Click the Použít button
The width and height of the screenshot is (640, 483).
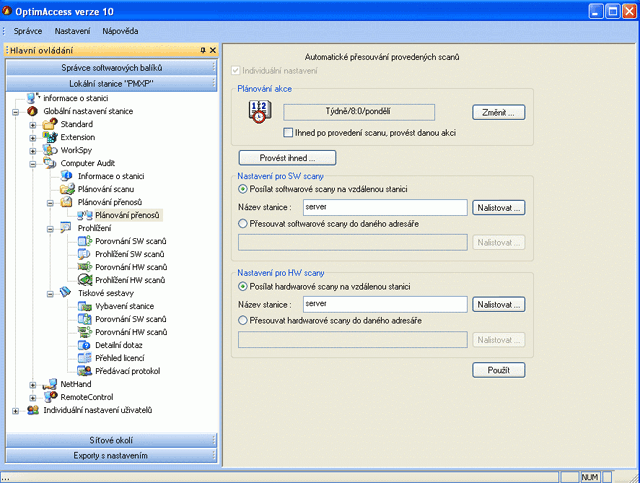pos(498,370)
